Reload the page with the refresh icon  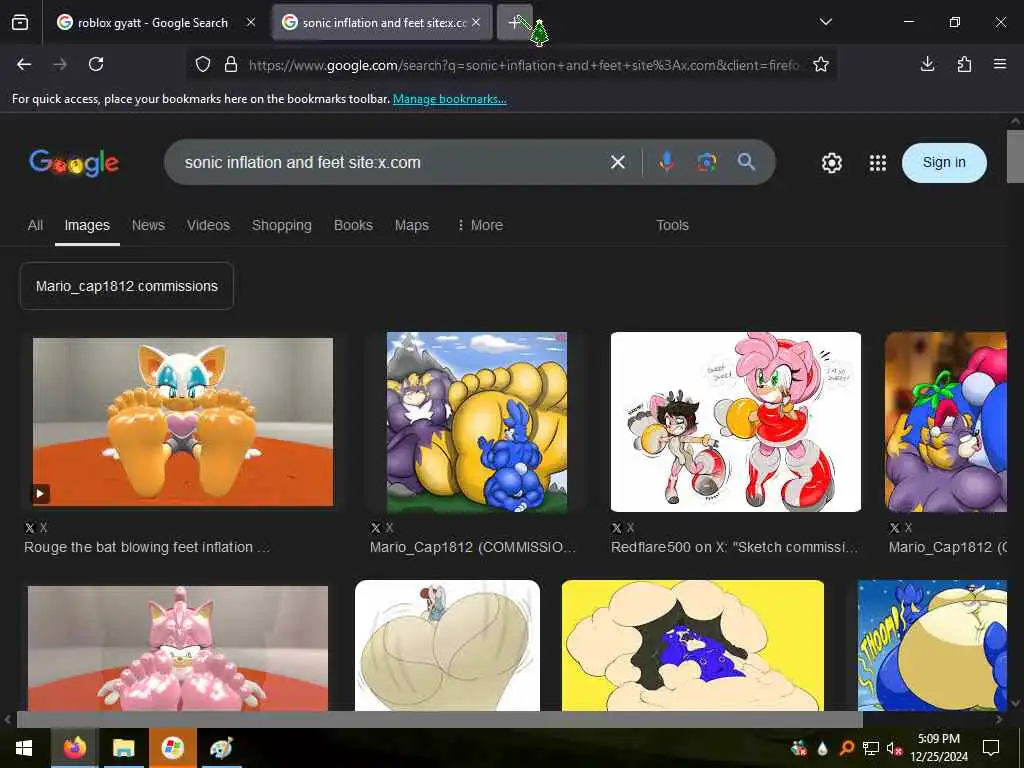pyautogui.click(x=96, y=64)
